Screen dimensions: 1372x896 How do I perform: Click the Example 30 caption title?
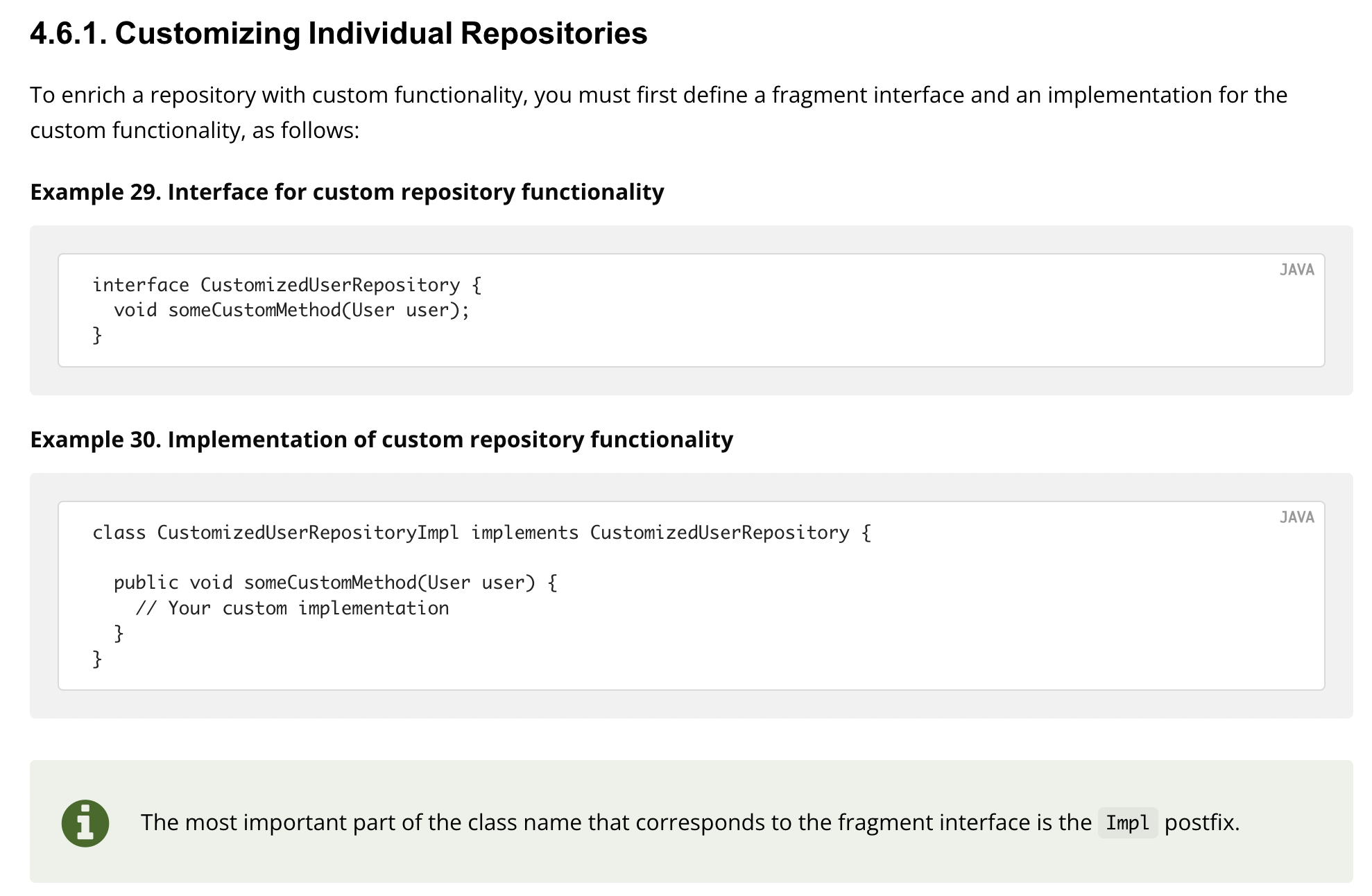pos(381,440)
